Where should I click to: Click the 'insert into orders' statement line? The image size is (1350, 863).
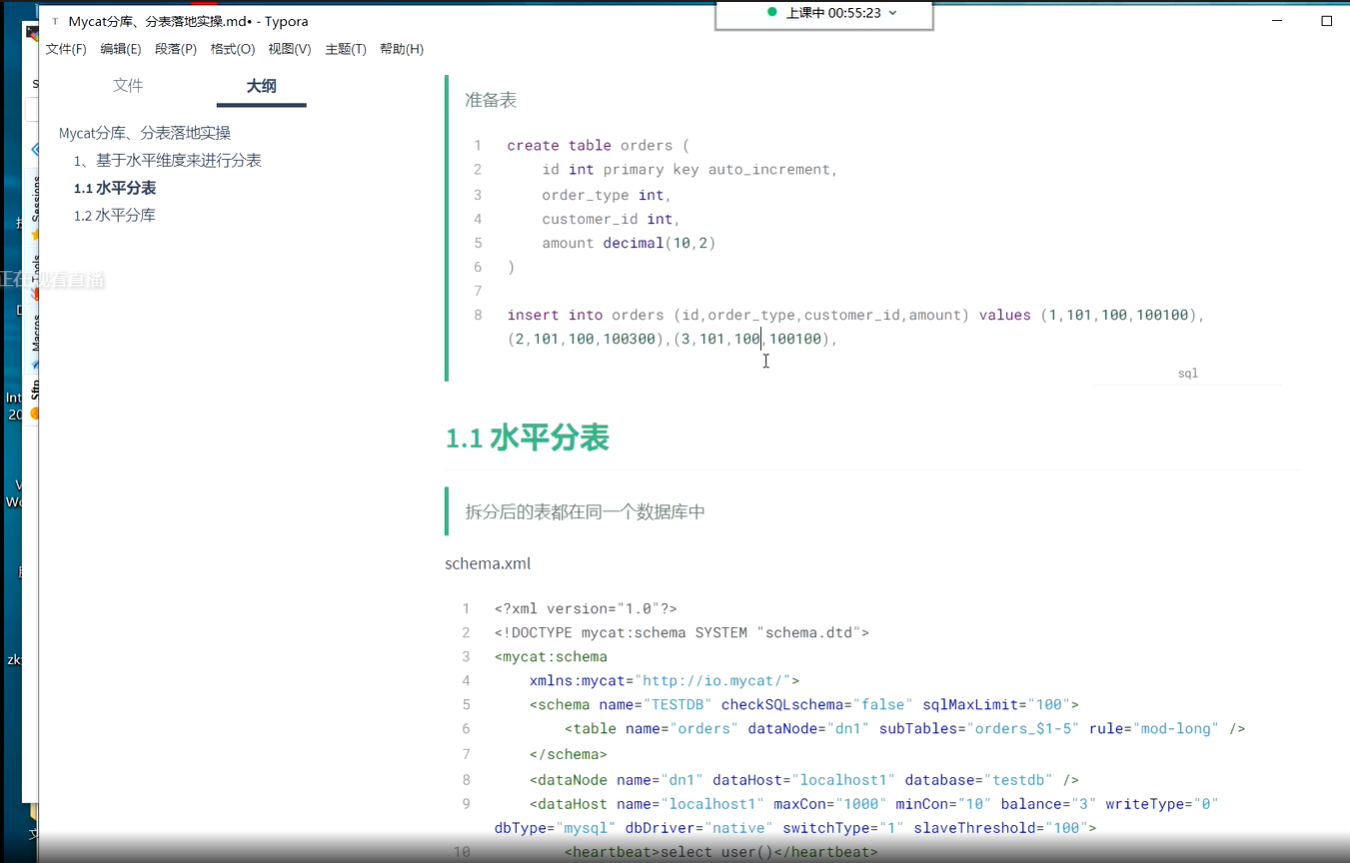click(856, 315)
